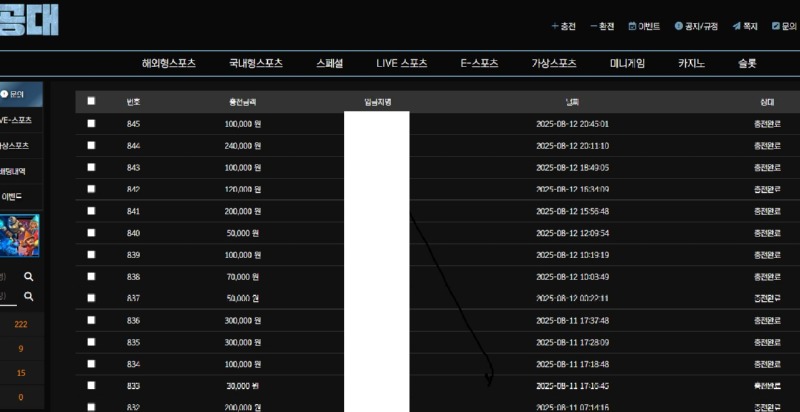The height and width of the screenshot is (412, 800).
Task: Open the 슬롯 menu
Action: pos(747,64)
